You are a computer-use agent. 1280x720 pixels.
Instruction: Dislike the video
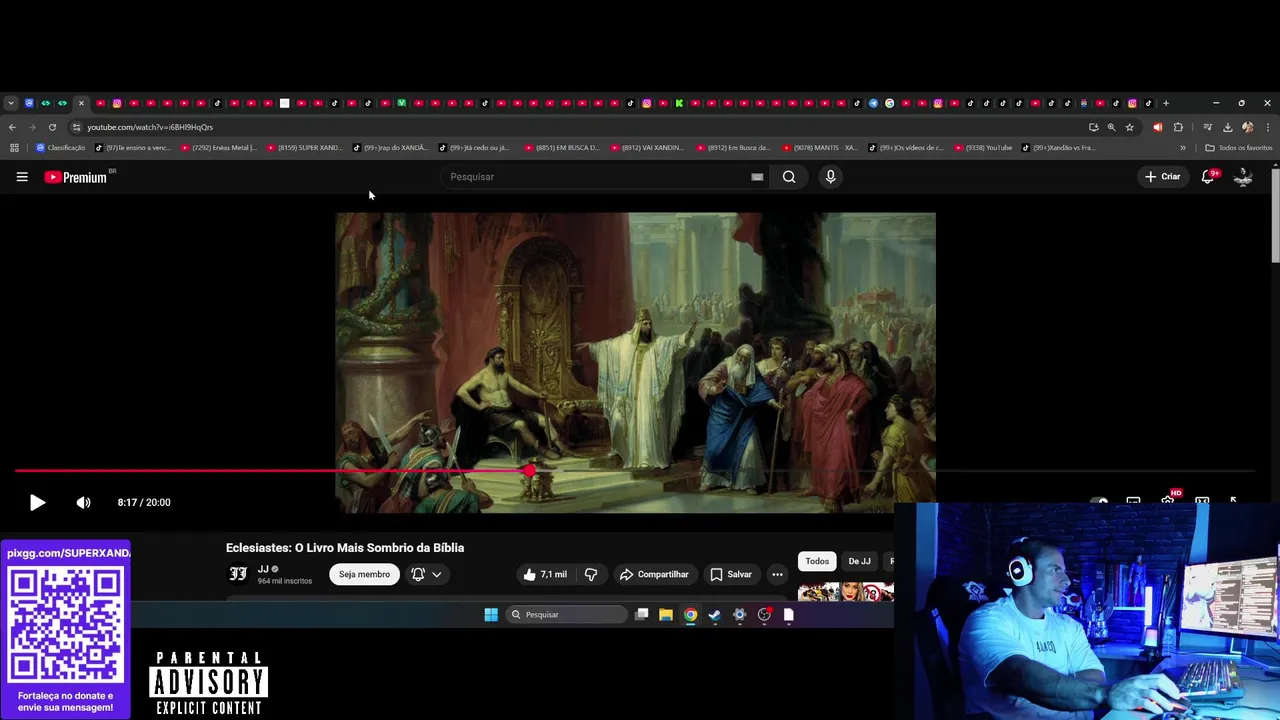(591, 574)
